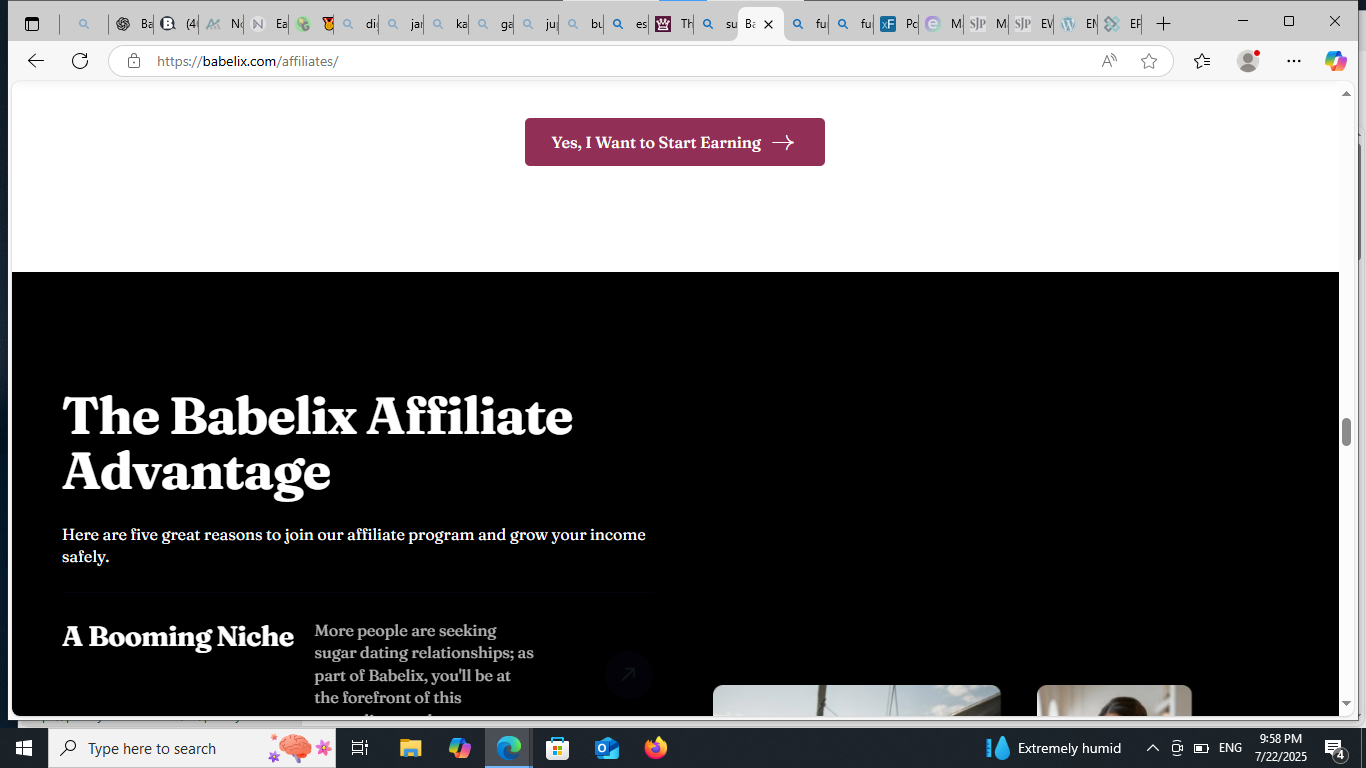Switch to the "jar" search tab
1366x768 pixels.
point(404,24)
